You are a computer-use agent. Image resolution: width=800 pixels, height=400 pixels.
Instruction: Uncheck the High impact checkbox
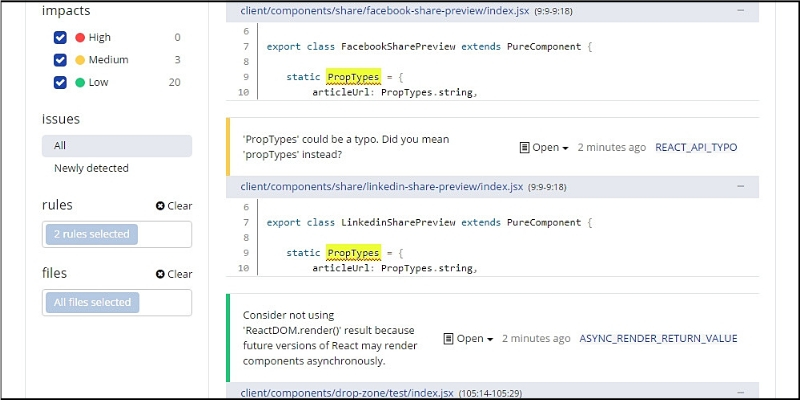60,37
